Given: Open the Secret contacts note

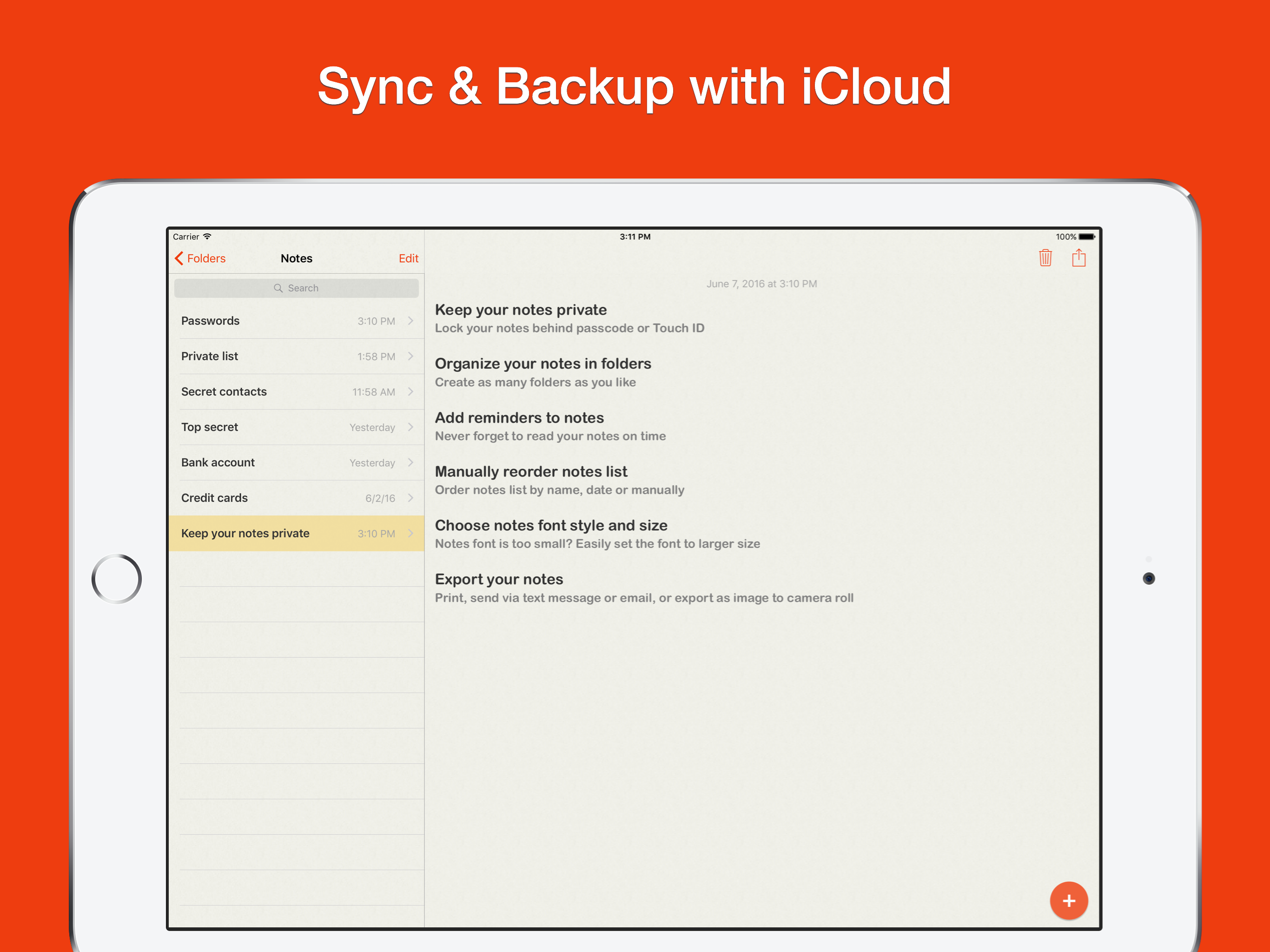Looking at the screenshot, I should [224, 391].
